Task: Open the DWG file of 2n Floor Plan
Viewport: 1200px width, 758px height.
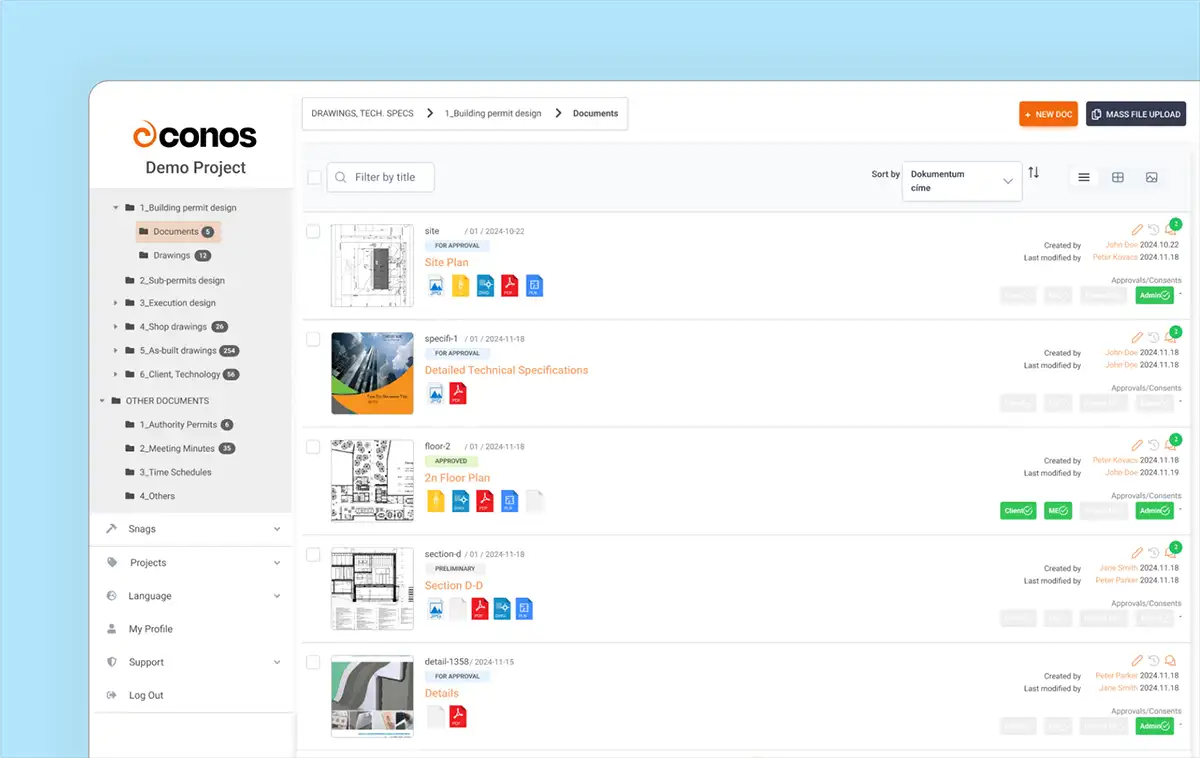Action: [x=460, y=501]
